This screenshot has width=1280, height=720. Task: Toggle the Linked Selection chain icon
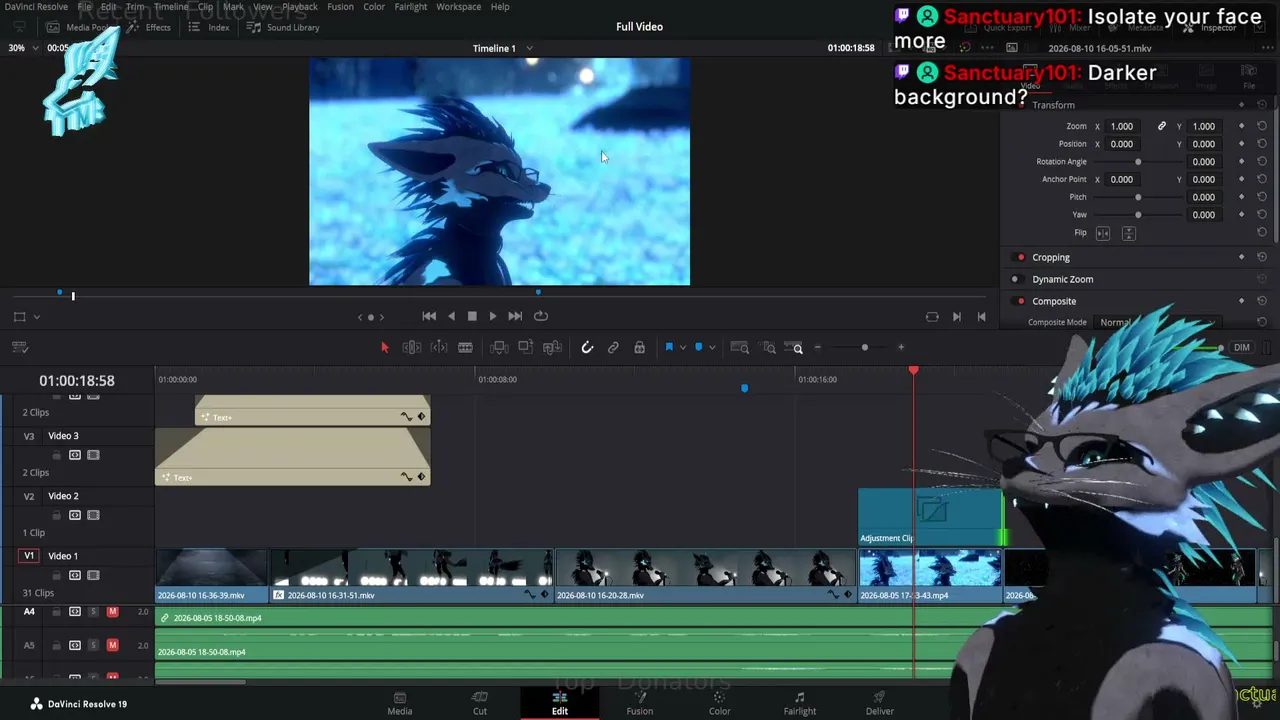[613, 348]
